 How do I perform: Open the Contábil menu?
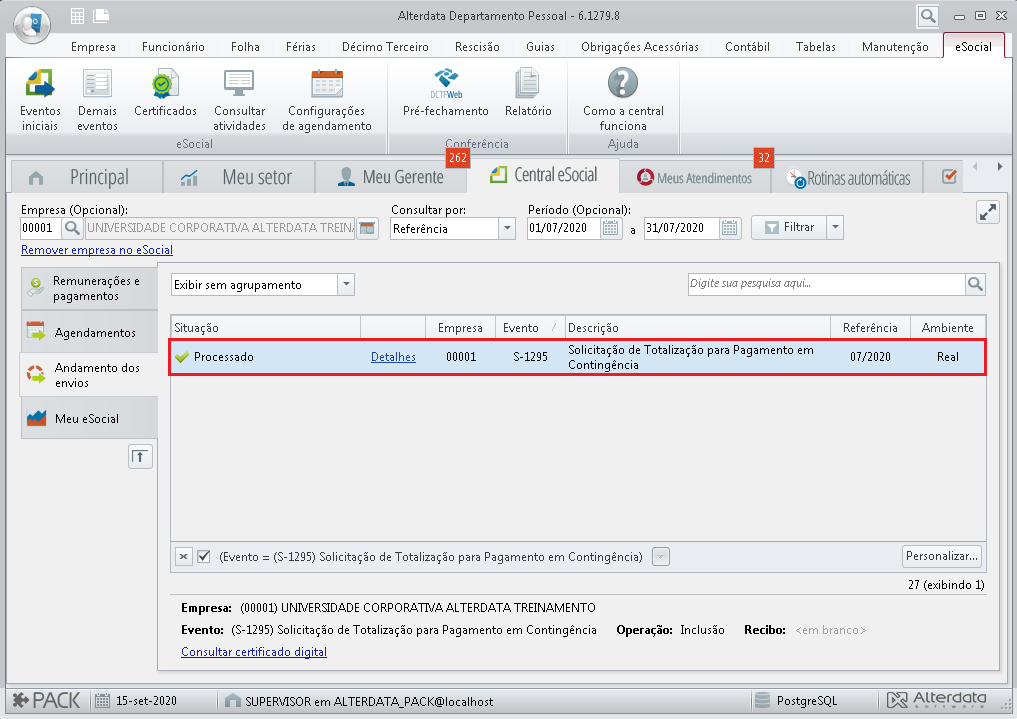tap(747, 47)
